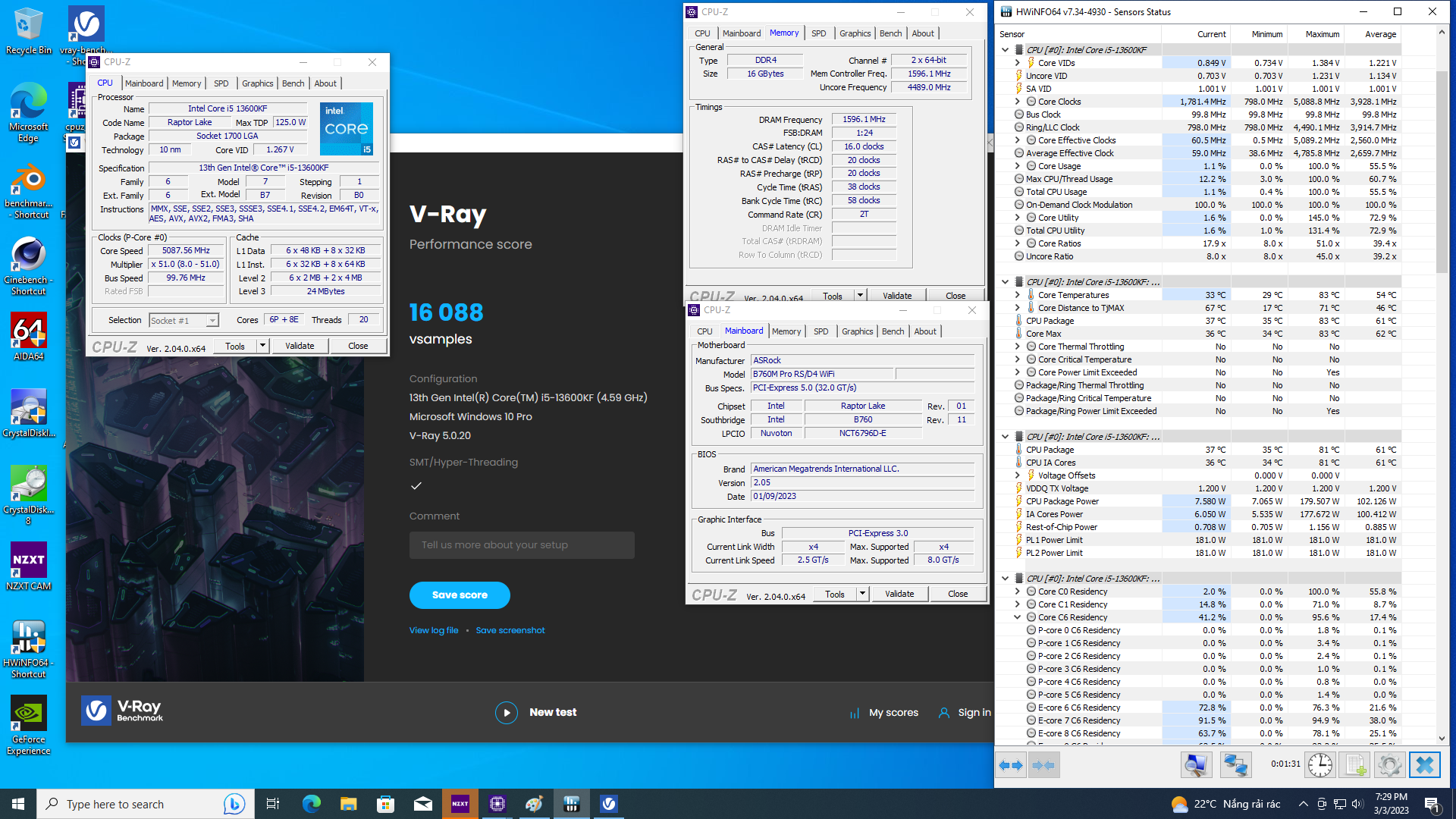This screenshot has height=819, width=1456.
Task: Toggle the SMT/Hyper-Threading checkmark
Action: click(x=416, y=486)
